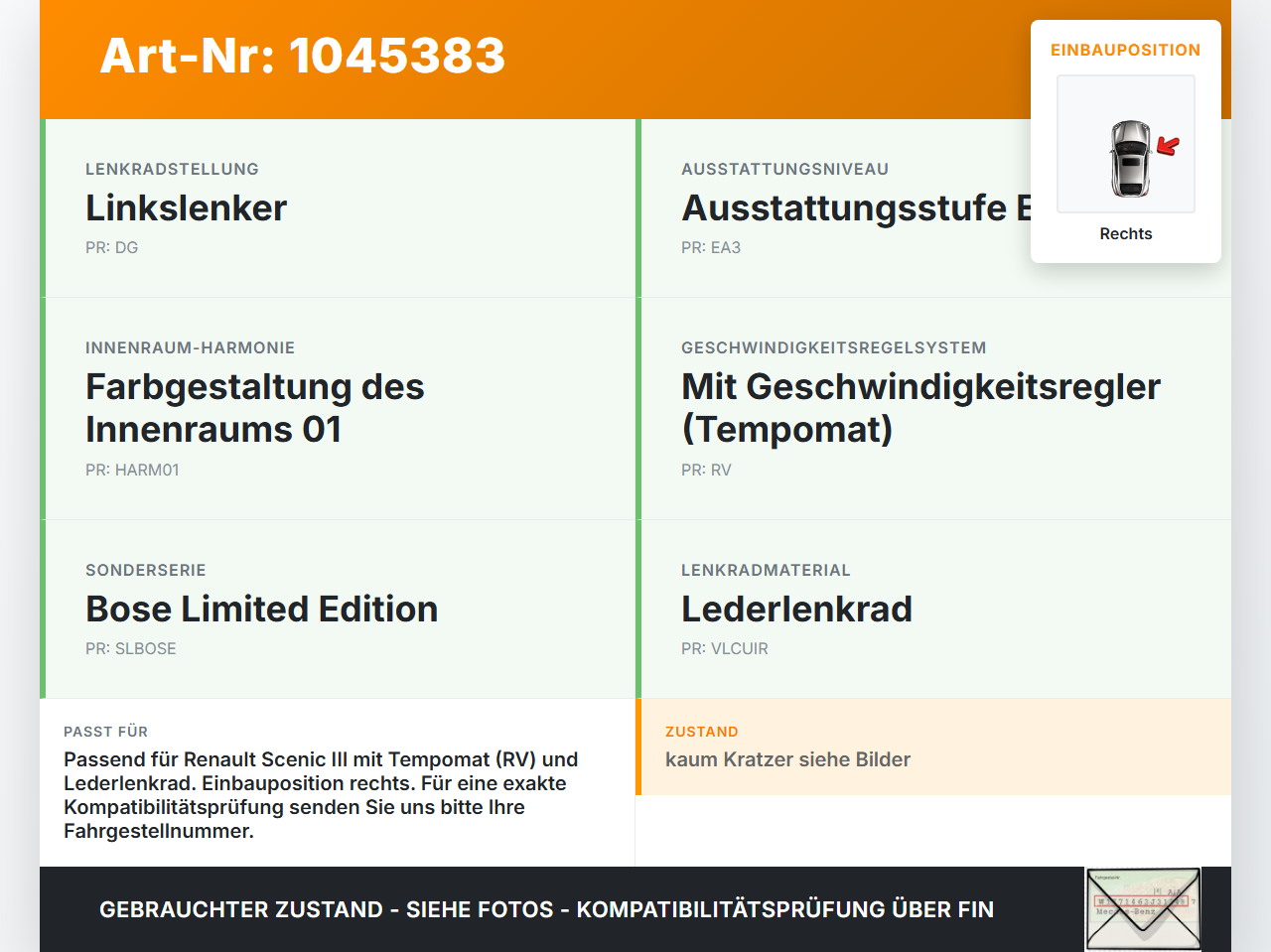The image size is (1271, 952).
Task: Click 'PR: RV' code
Action: (x=706, y=471)
